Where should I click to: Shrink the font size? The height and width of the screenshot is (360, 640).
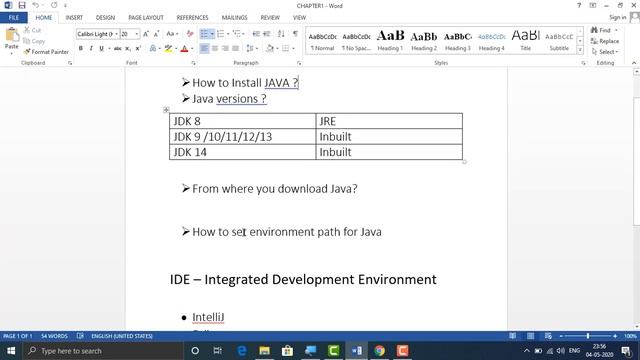pyautogui.click(x=156, y=34)
